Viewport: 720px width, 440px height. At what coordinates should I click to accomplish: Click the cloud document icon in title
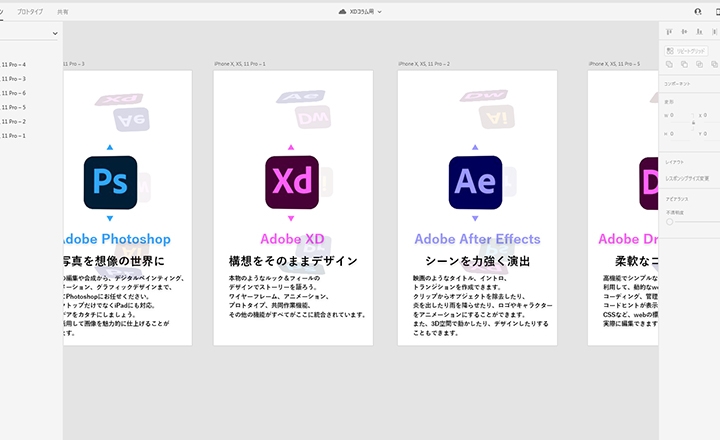coord(342,11)
